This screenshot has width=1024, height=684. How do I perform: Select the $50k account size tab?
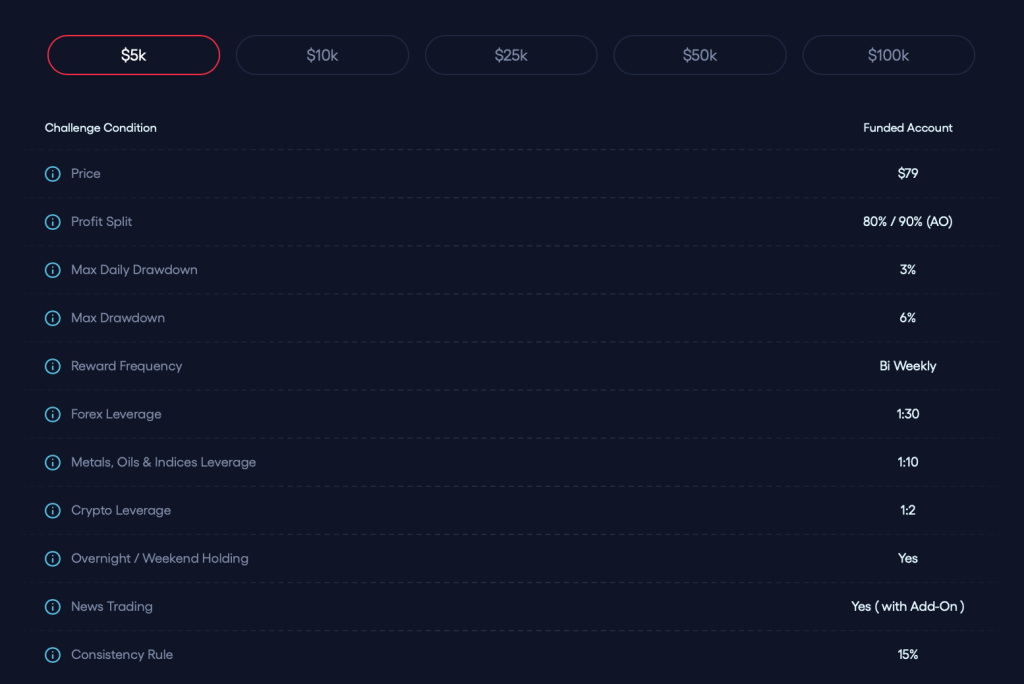(699, 55)
